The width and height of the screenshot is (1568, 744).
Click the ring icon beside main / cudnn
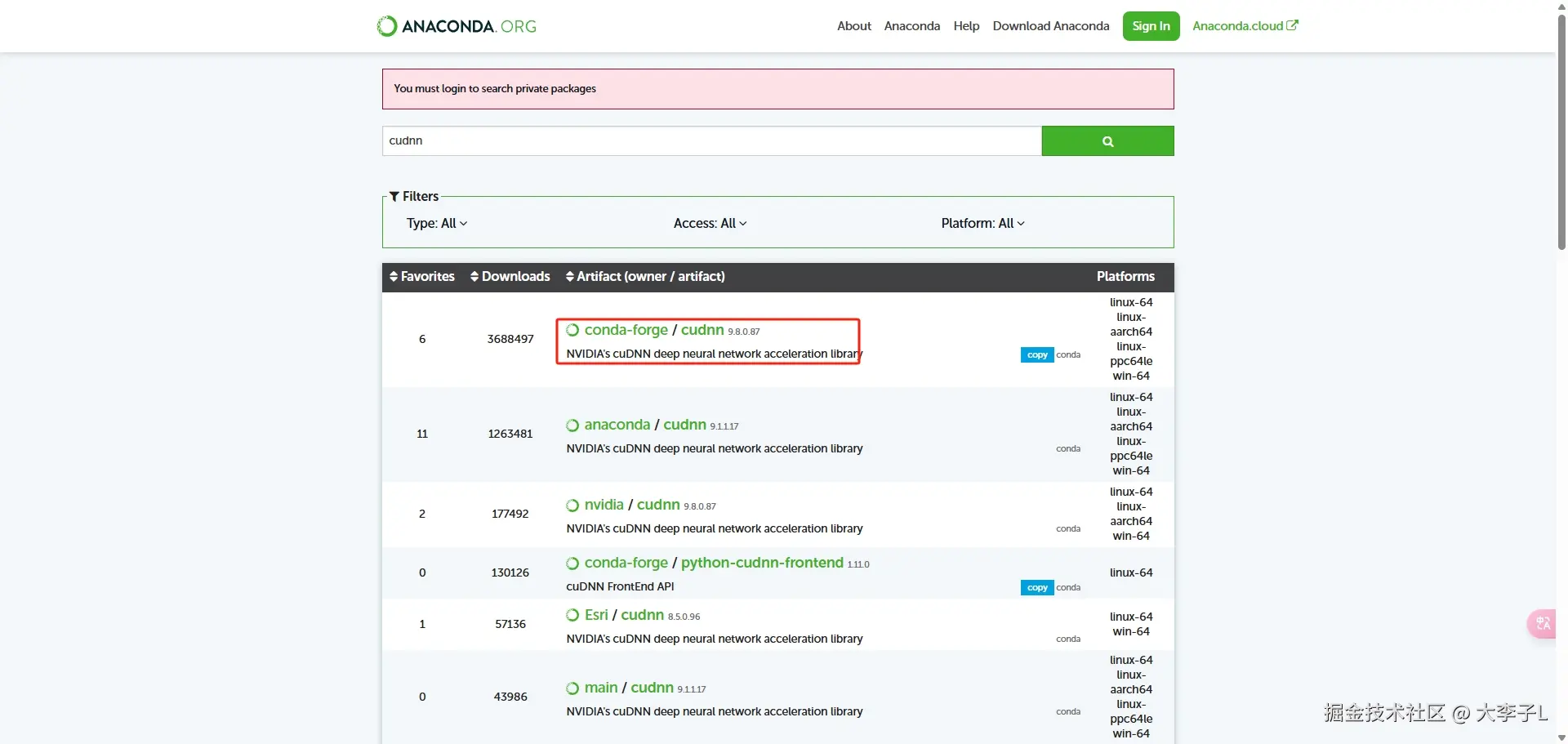tap(572, 688)
